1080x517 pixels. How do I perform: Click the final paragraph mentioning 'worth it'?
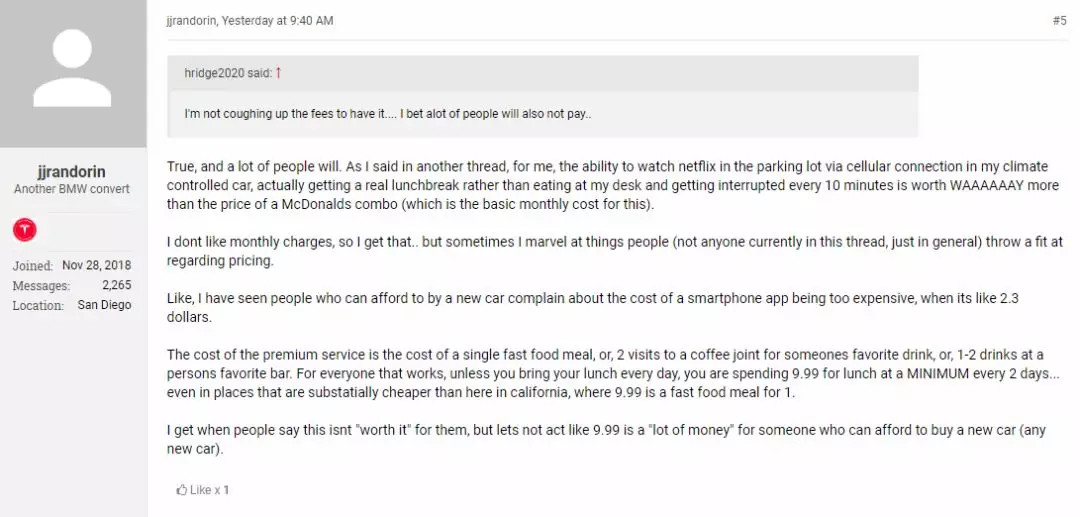click(600, 439)
